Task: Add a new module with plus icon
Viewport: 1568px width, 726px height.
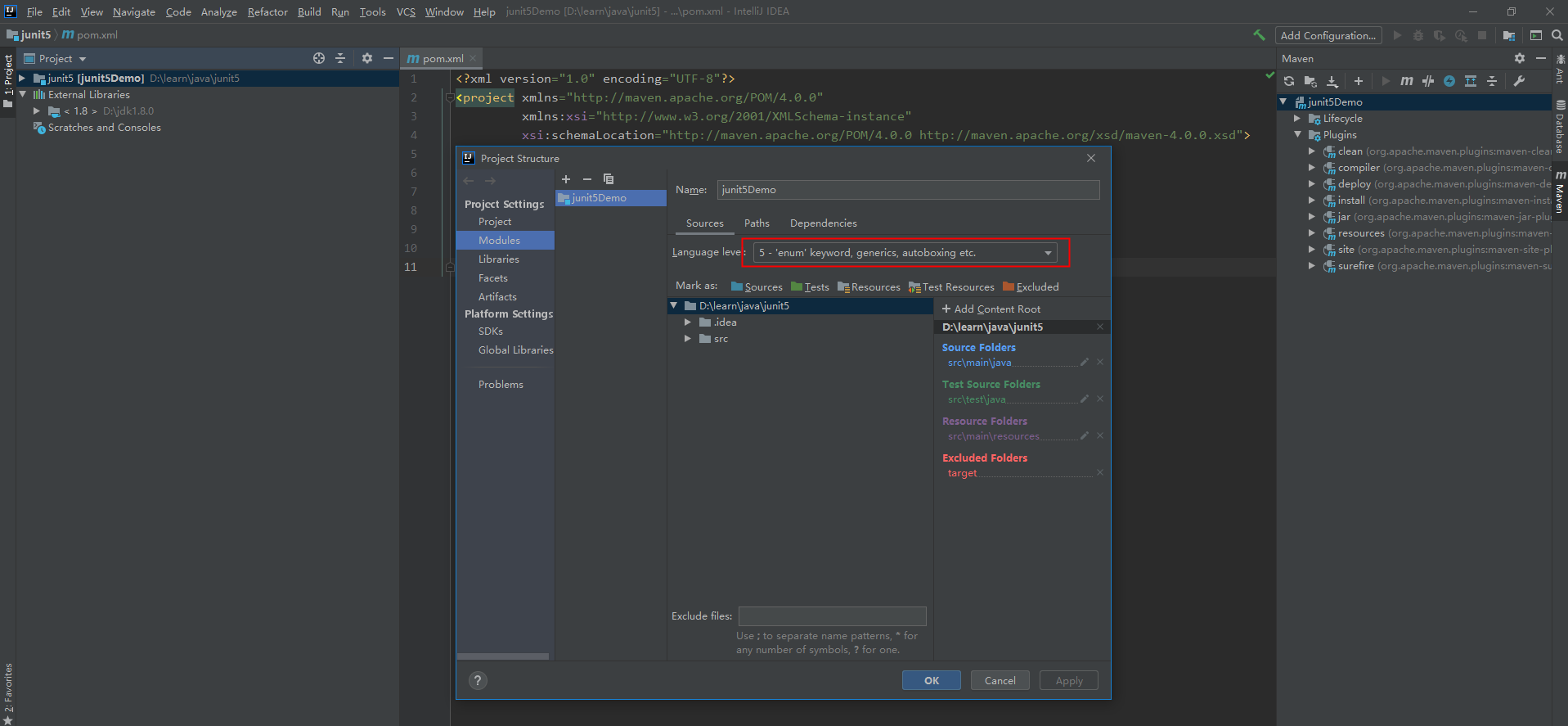Action: pyautogui.click(x=566, y=179)
